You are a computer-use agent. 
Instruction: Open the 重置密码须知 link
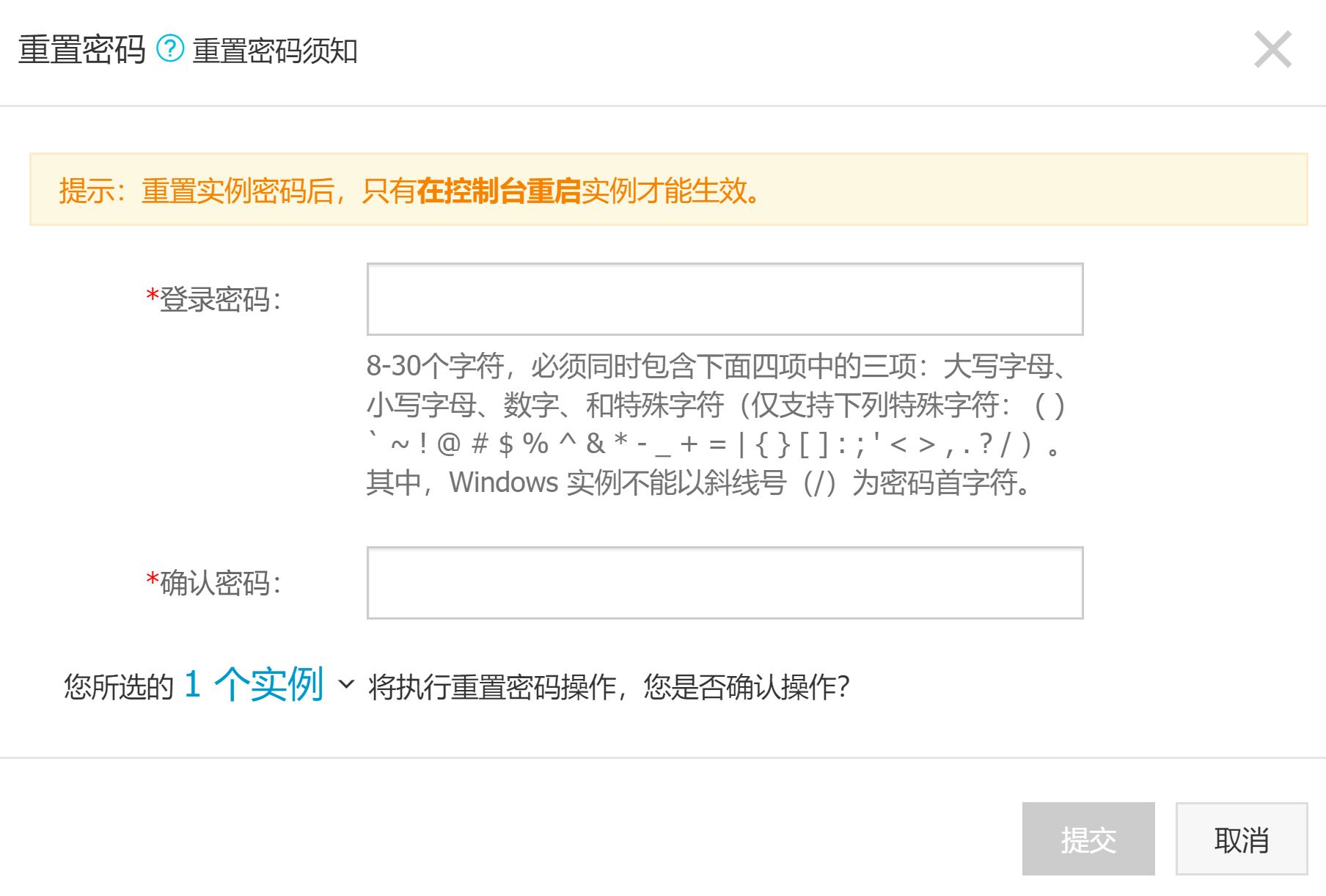click(x=275, y=51)
